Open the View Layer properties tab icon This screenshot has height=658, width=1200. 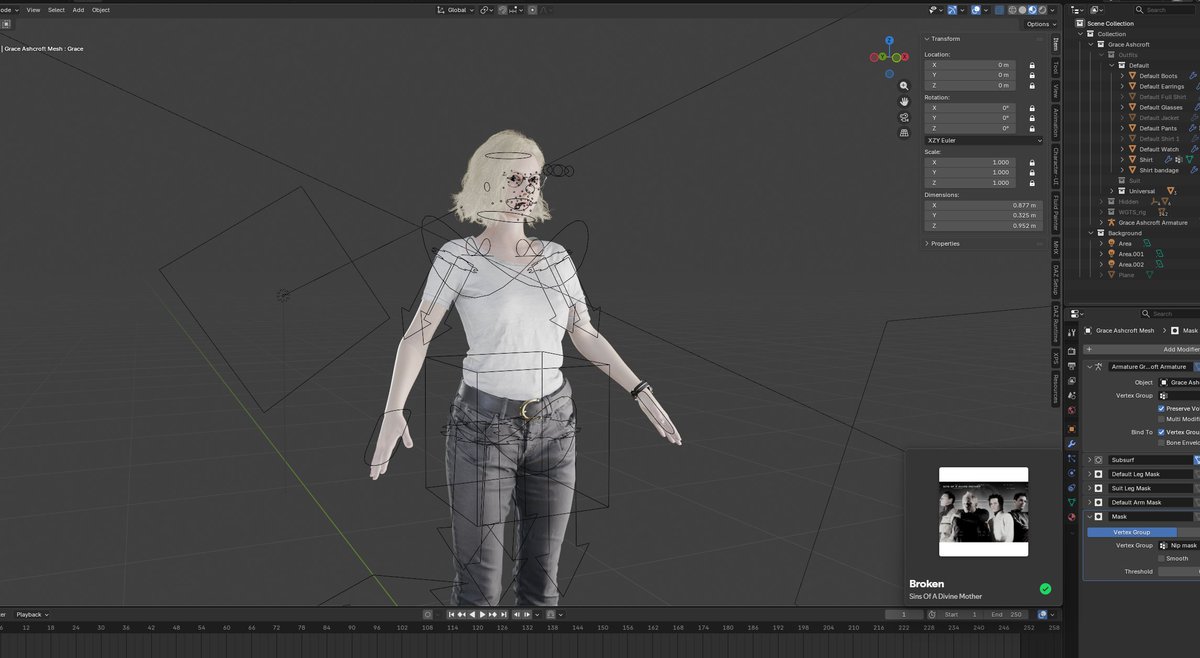[1072, 380]
